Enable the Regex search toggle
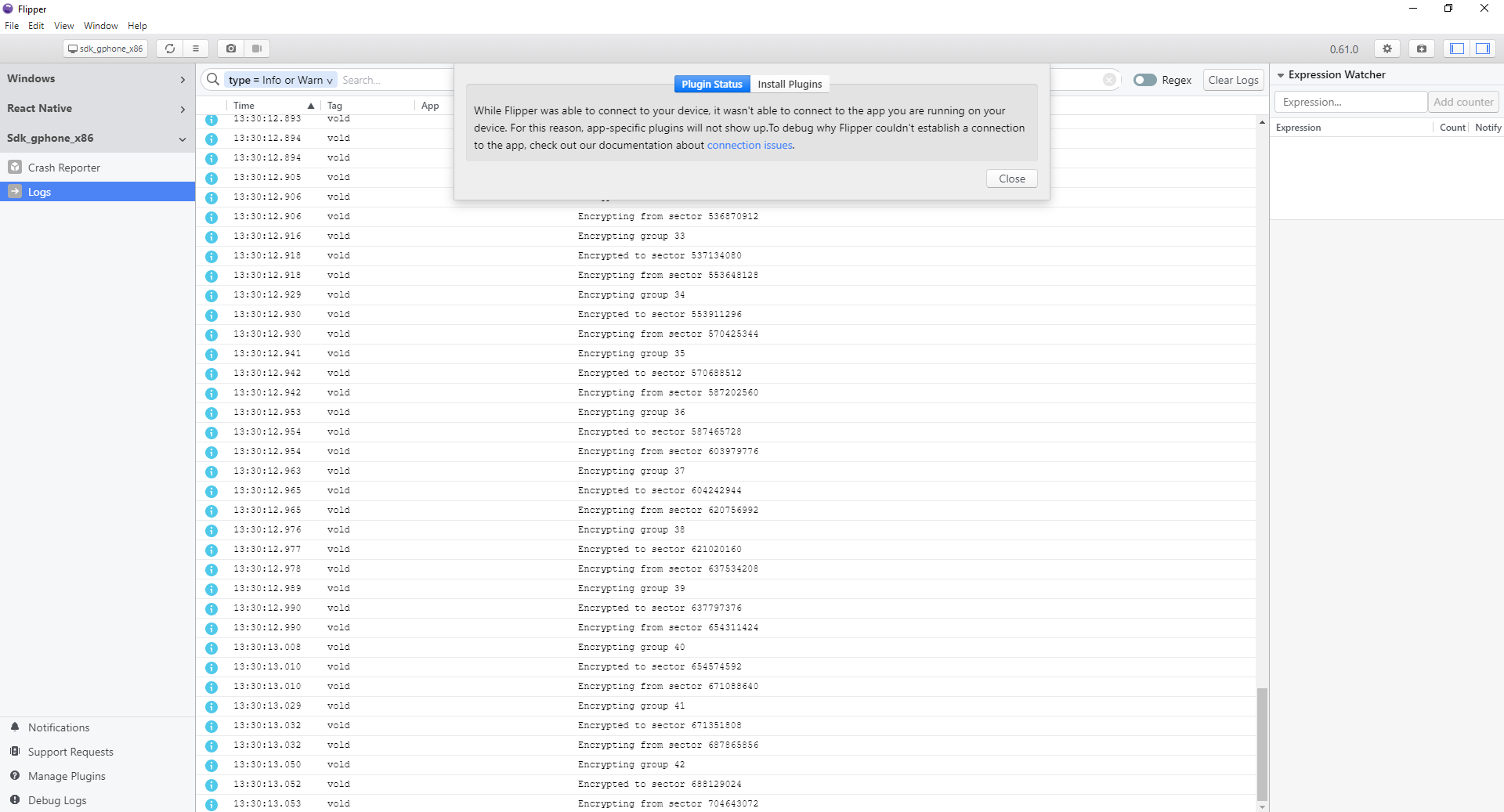The image size is (1504, 812). [x=1145, y=79]
